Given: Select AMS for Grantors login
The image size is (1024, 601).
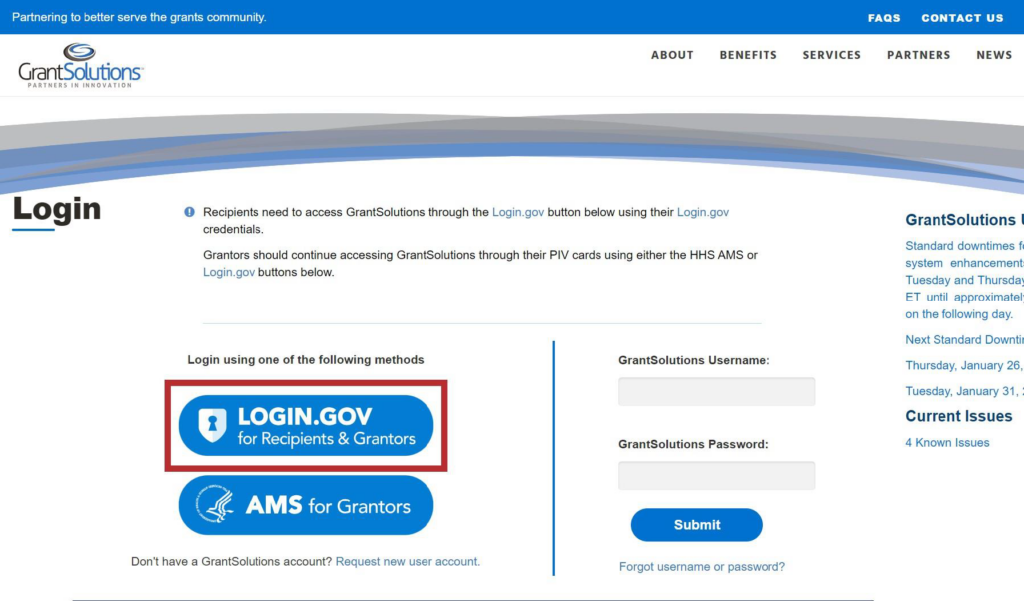Looking at the screenshot, I should click(x=305, y=505).
